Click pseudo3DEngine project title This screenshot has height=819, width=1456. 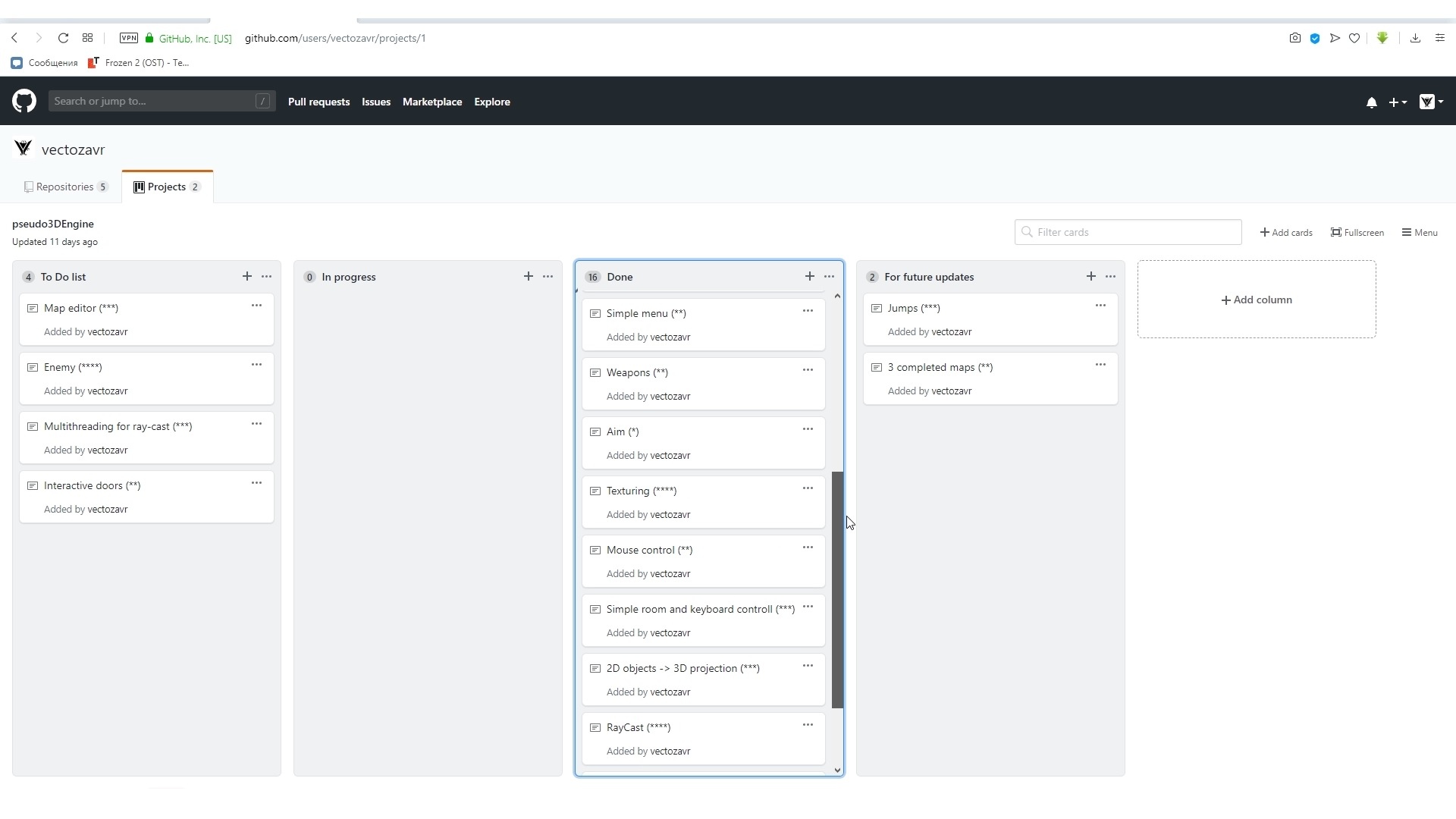click(53, 224)
